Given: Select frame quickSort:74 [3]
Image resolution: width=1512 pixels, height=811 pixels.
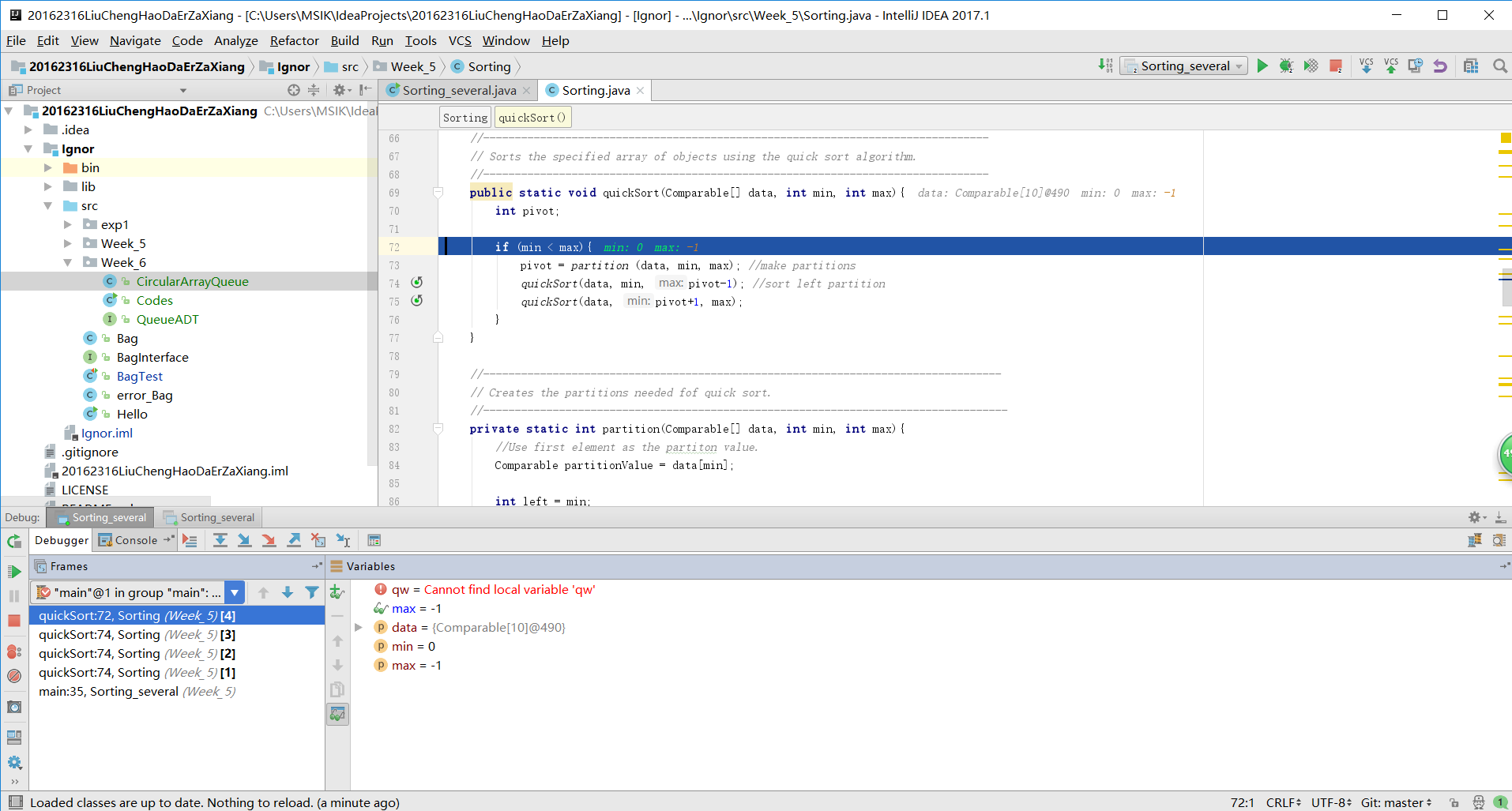Looking at the screenshot, I should (177, 634).
